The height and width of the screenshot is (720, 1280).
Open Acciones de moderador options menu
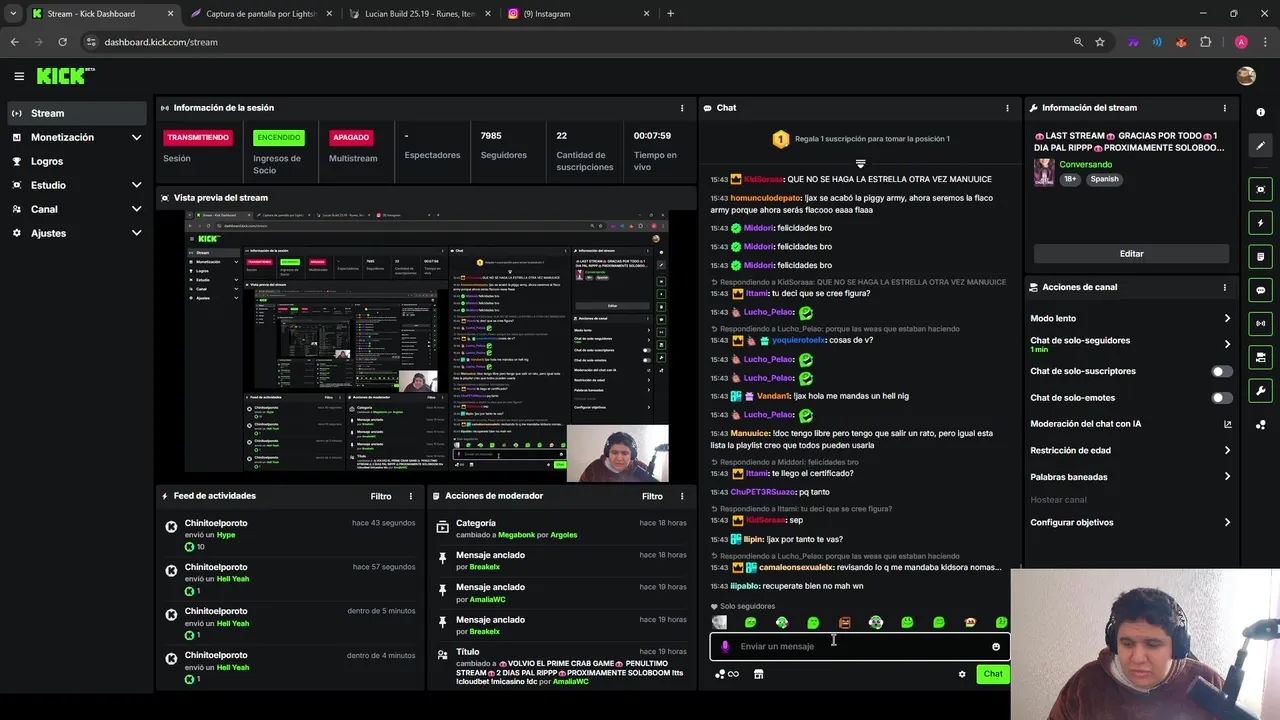pos(682,496)
